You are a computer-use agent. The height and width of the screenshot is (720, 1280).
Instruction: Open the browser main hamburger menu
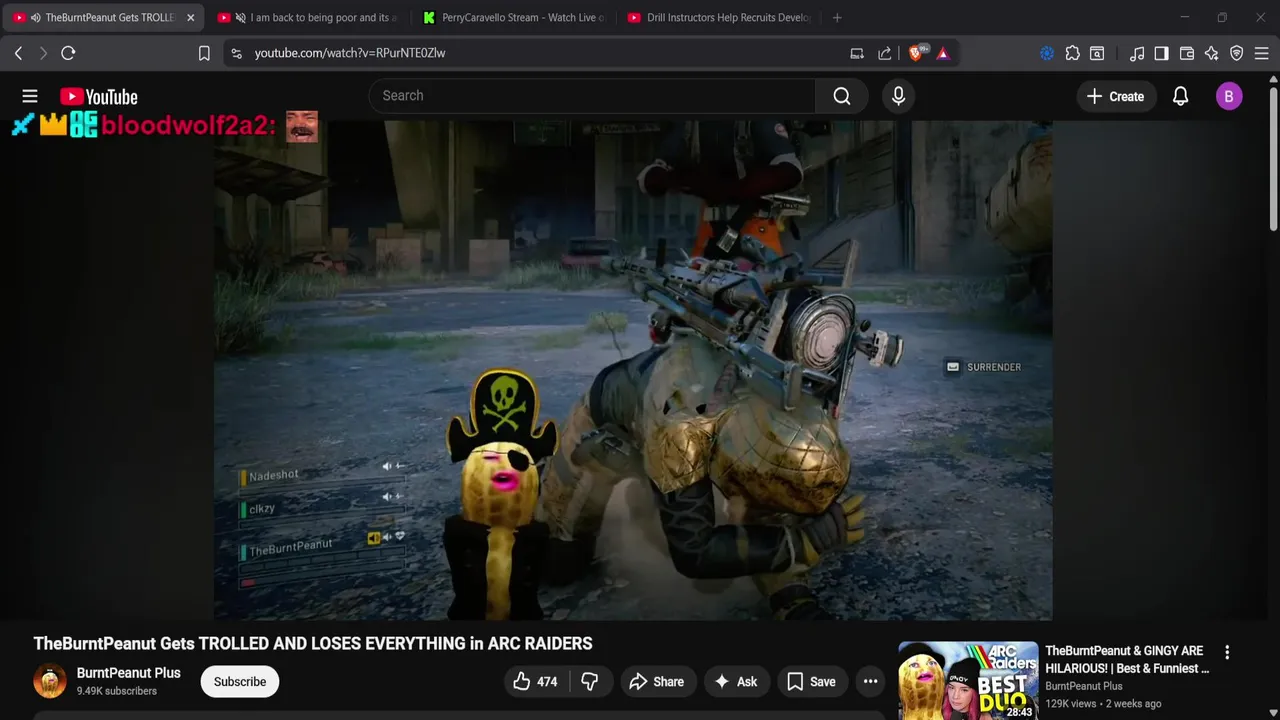(1262, 53)
